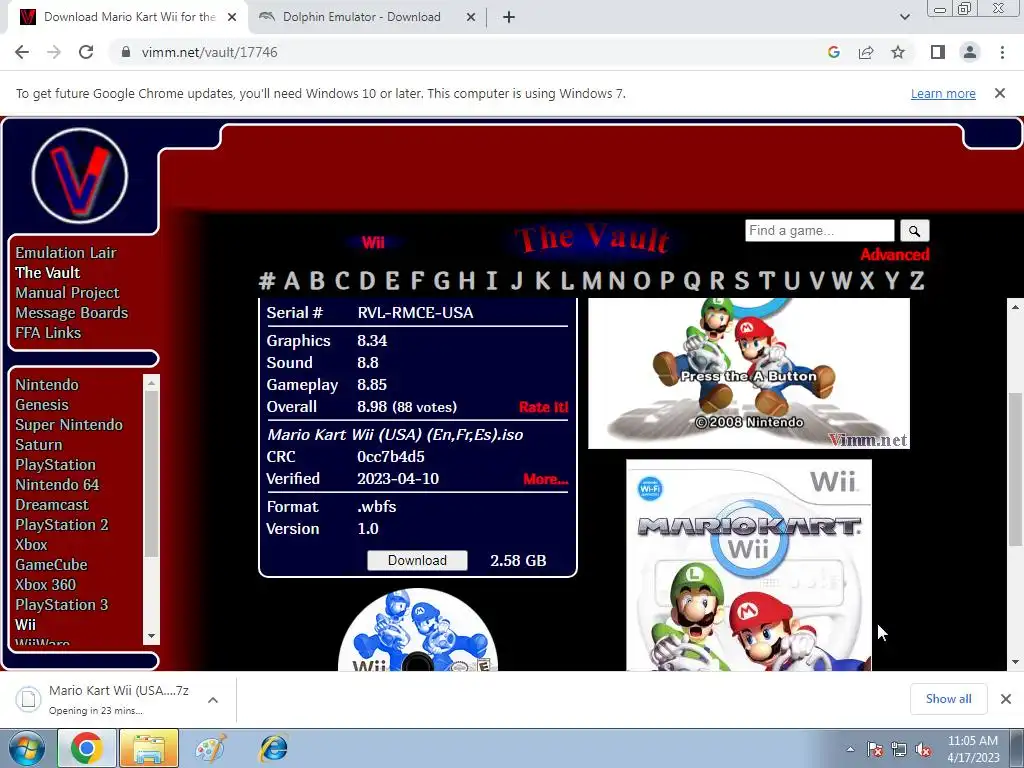Click the Action Center flag icon
Image resolution: width=1024 pixels, height=768 pixels.
click(874, 749)
